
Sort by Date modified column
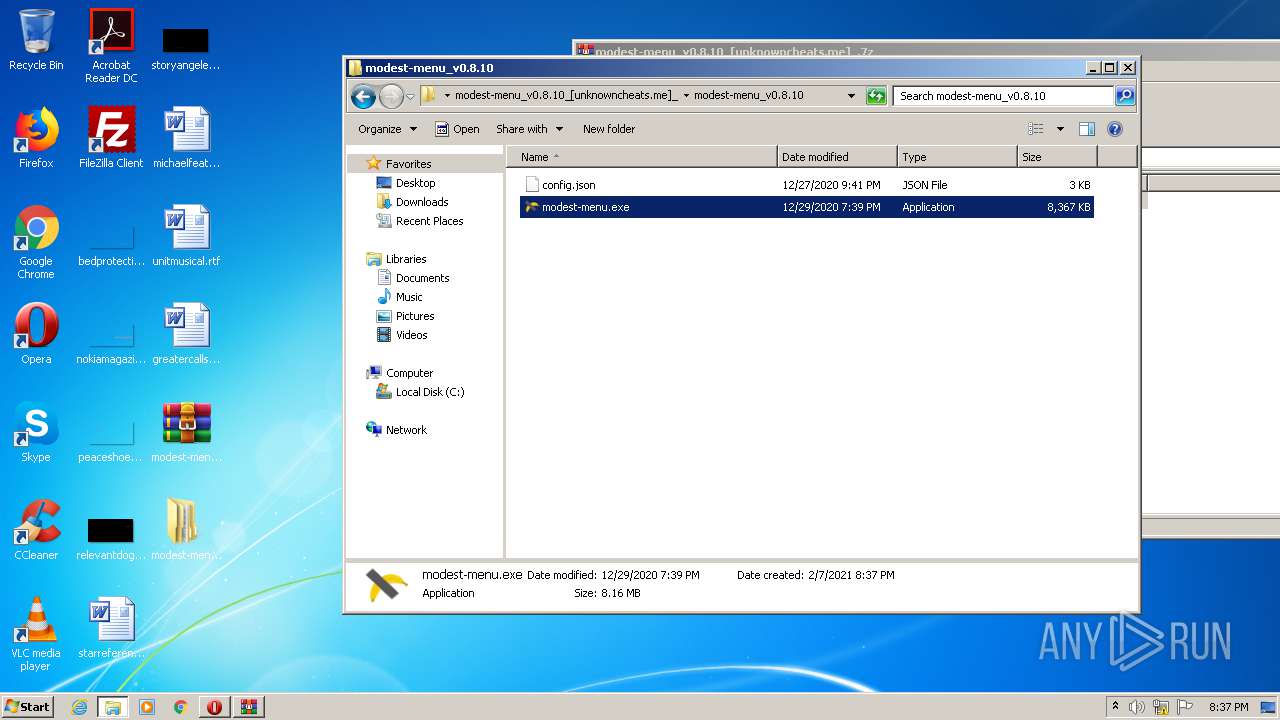tap(837, 157)
